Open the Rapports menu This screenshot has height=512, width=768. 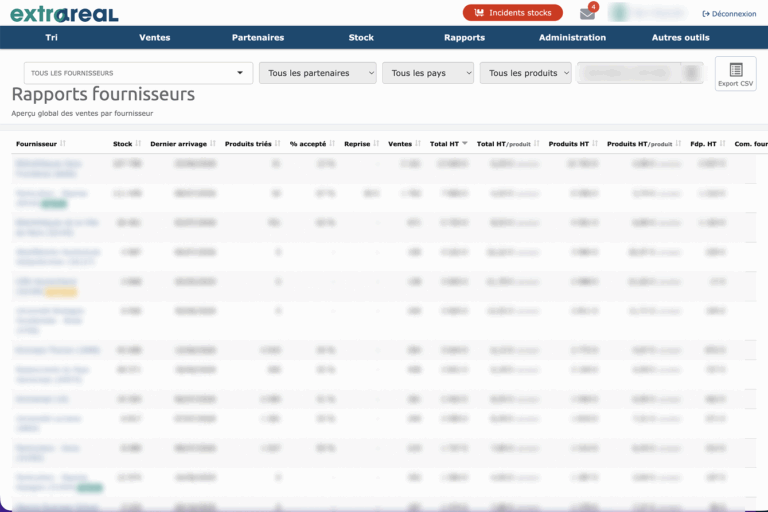click(x=464, y=38)
